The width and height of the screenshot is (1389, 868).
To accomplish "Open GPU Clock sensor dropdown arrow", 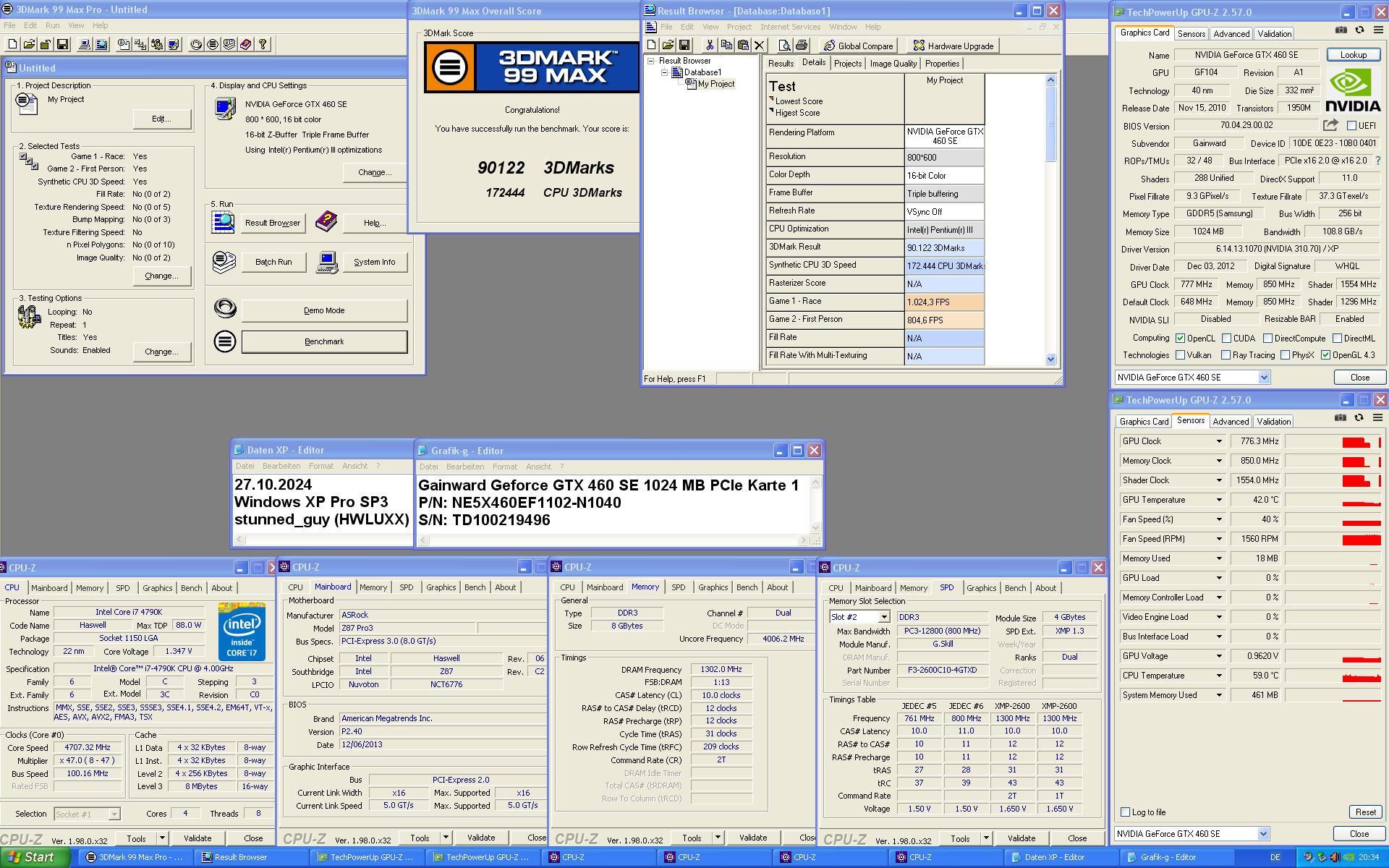I will tap(1219, 441).
